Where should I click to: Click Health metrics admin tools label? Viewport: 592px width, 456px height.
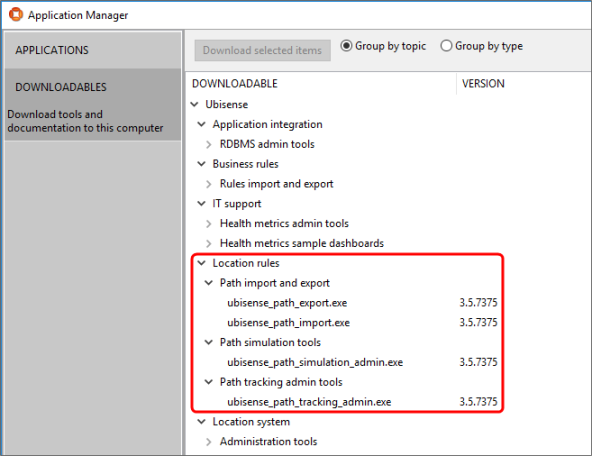(x=284, y=223)
